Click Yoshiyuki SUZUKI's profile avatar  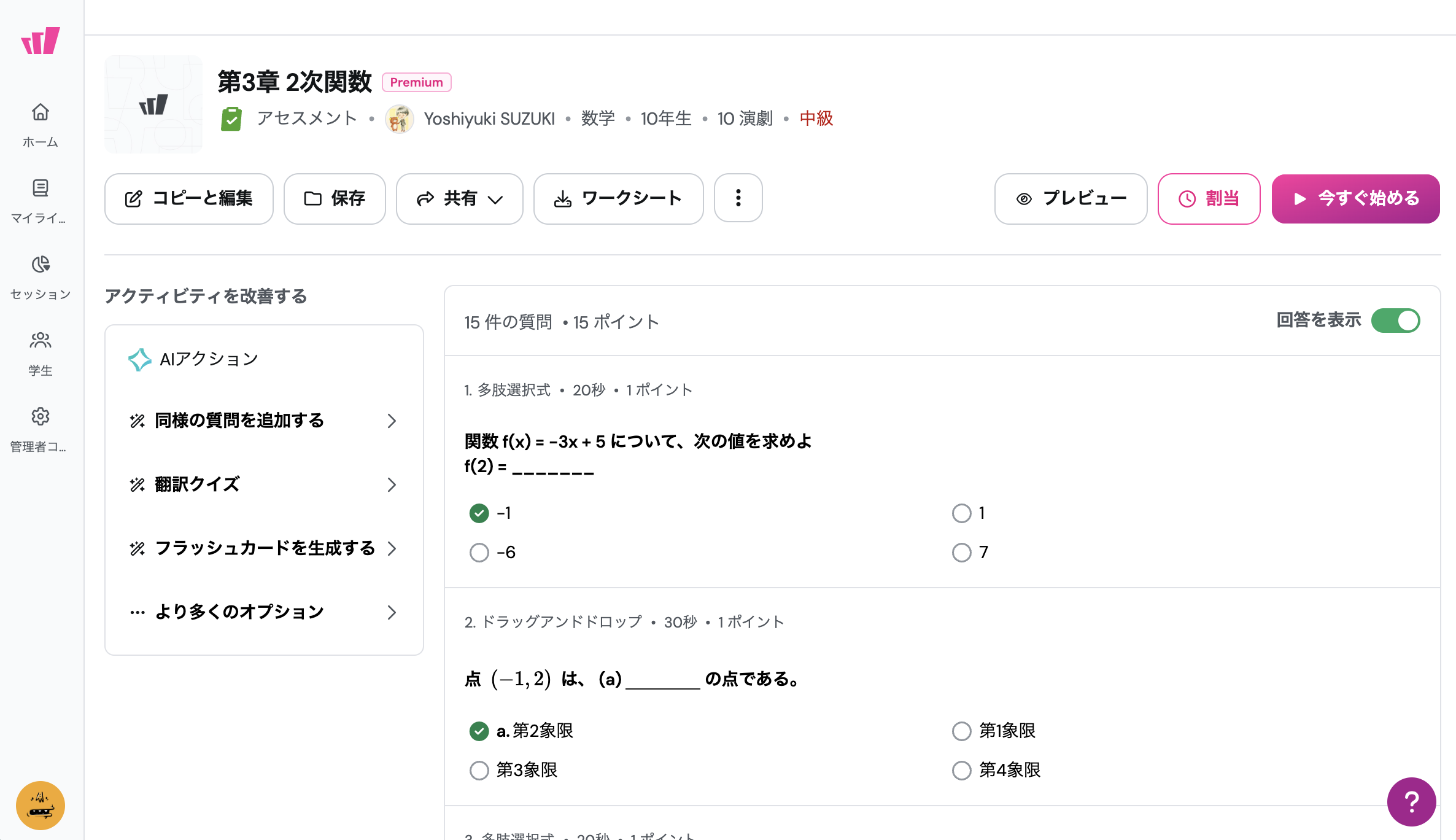point(400,119)
